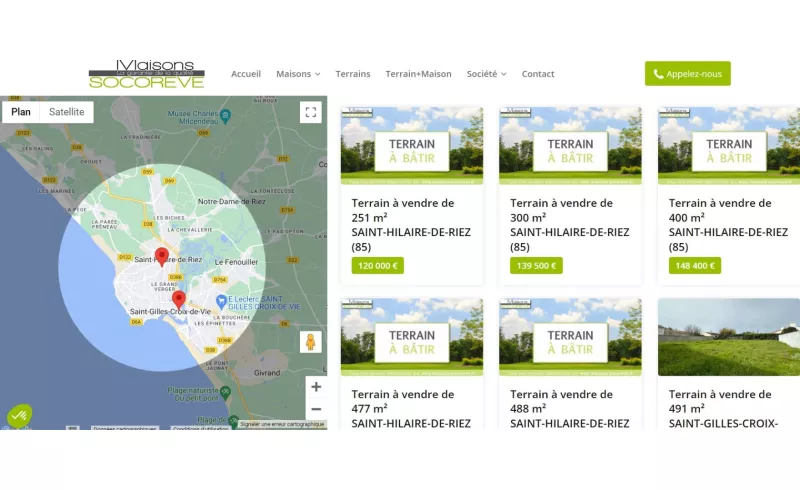Click the red marker on Saint-Hilaire-de-Riez
Screen dimensions: 800x490
click(x=162, y=255)
